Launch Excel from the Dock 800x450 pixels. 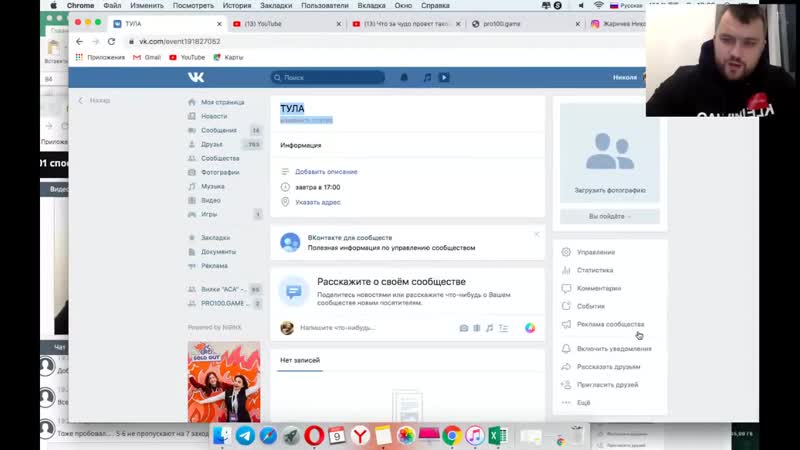(497, 436)
